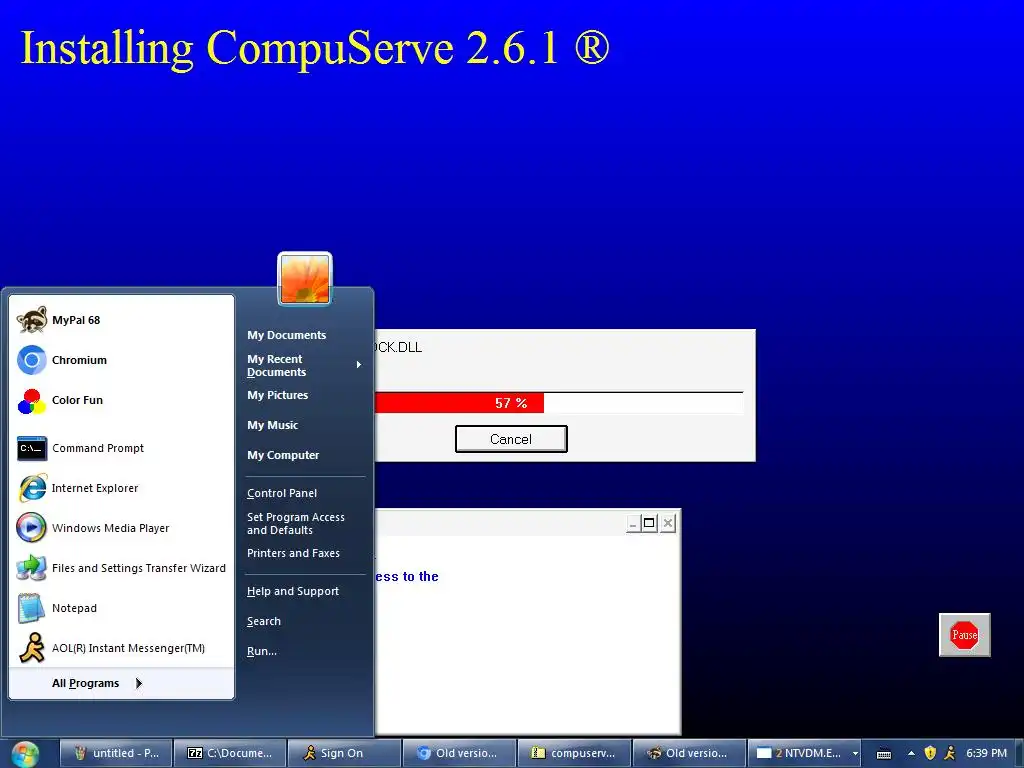Expand My Recent Documents submenu arrow

[x=359, y=365]
